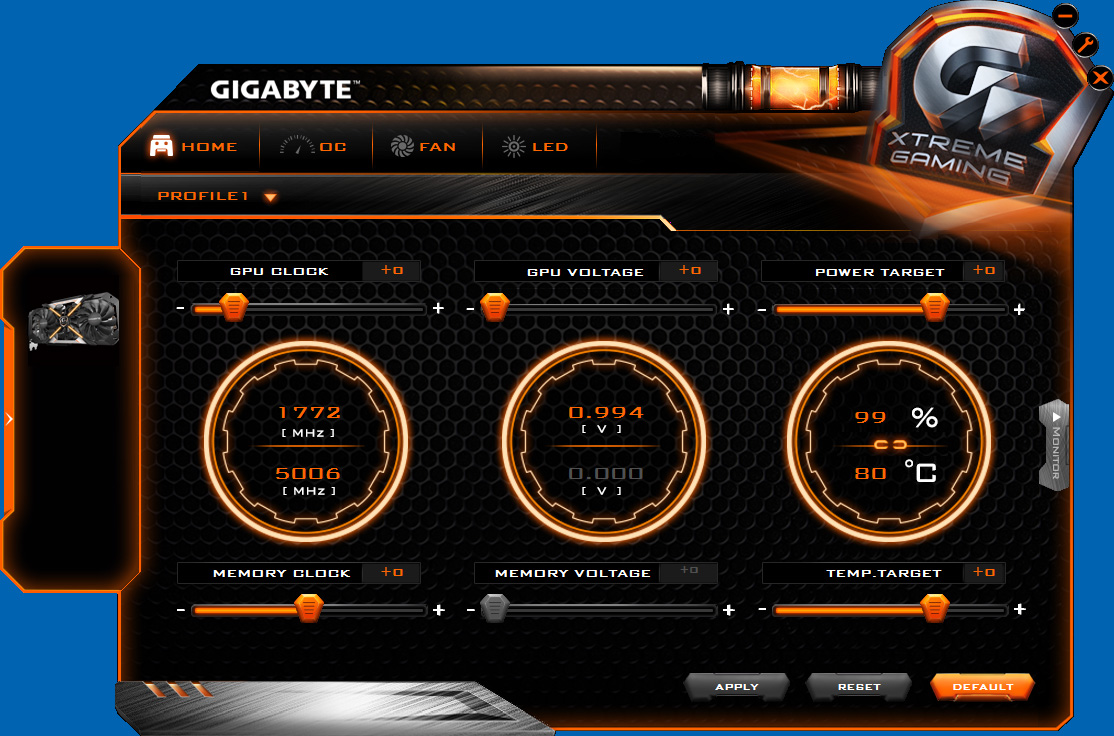Click the greyed memory voltage slider handle

coord(495,609)
